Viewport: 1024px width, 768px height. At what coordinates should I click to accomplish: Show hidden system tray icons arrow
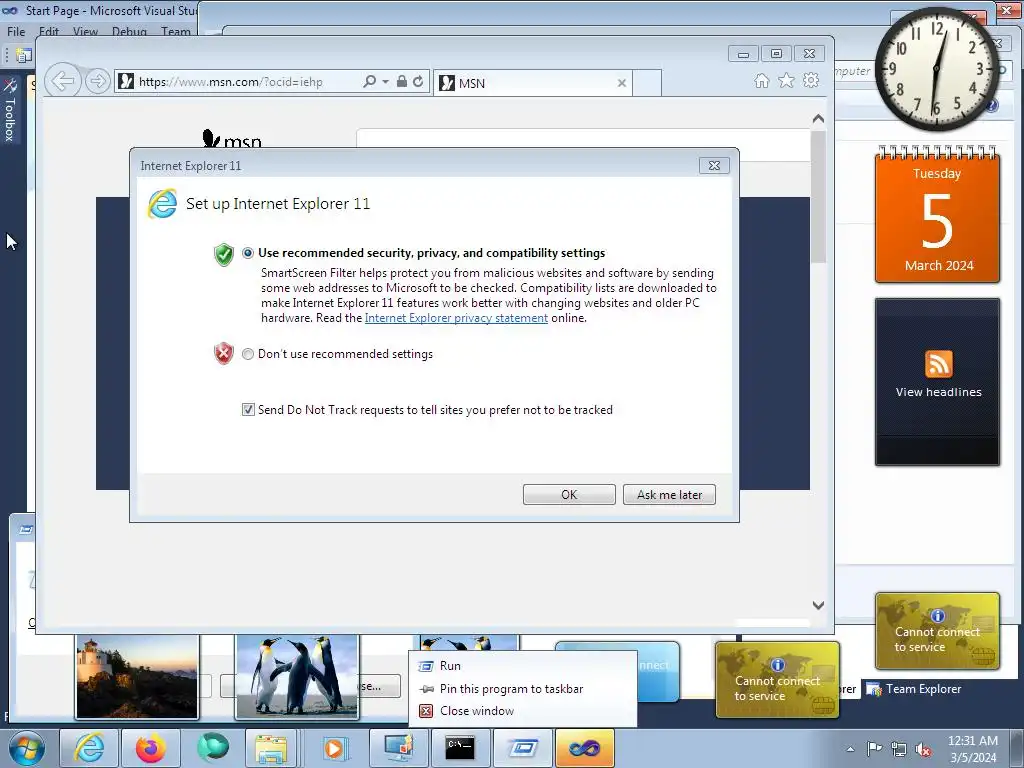[850, 749]
